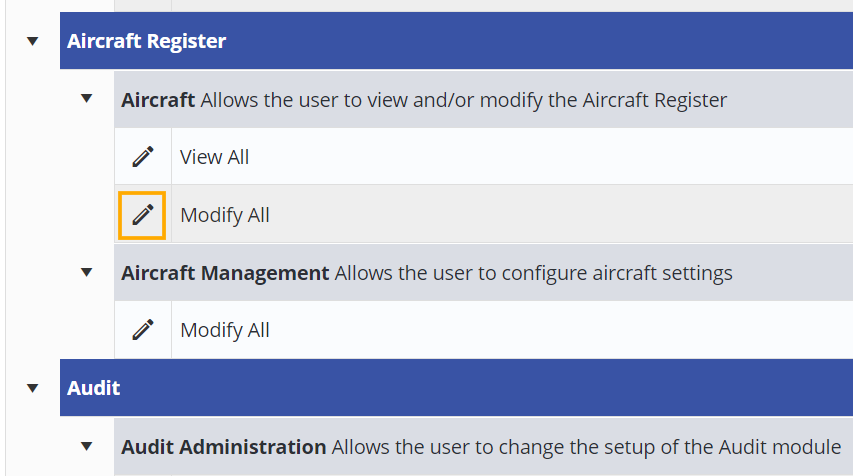Click the bold Aircraft Management group name
853x476 pixels.
(225, 273)
